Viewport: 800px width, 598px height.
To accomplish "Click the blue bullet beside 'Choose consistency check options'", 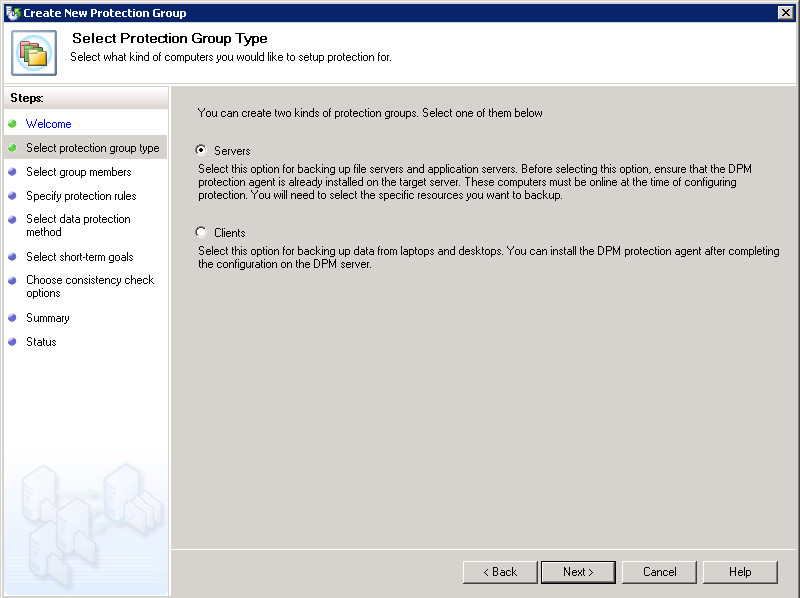I will coord(12,280).
